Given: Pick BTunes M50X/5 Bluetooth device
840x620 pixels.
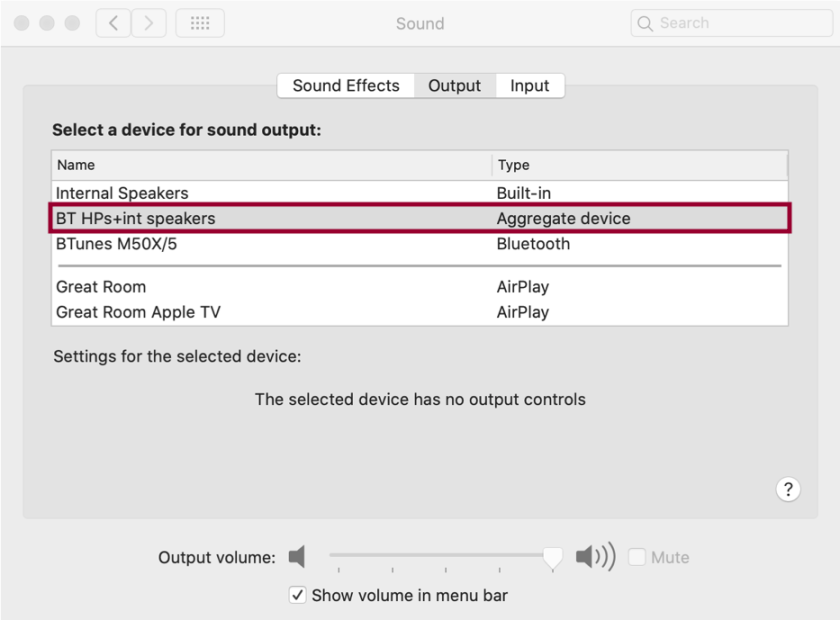Looking at the screenshot, I should click(117, 244).
